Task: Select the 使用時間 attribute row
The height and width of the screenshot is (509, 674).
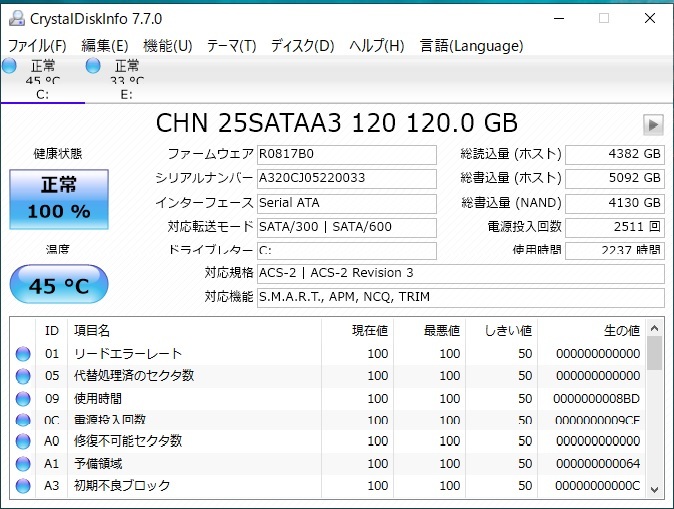Action: click(327, 399)
